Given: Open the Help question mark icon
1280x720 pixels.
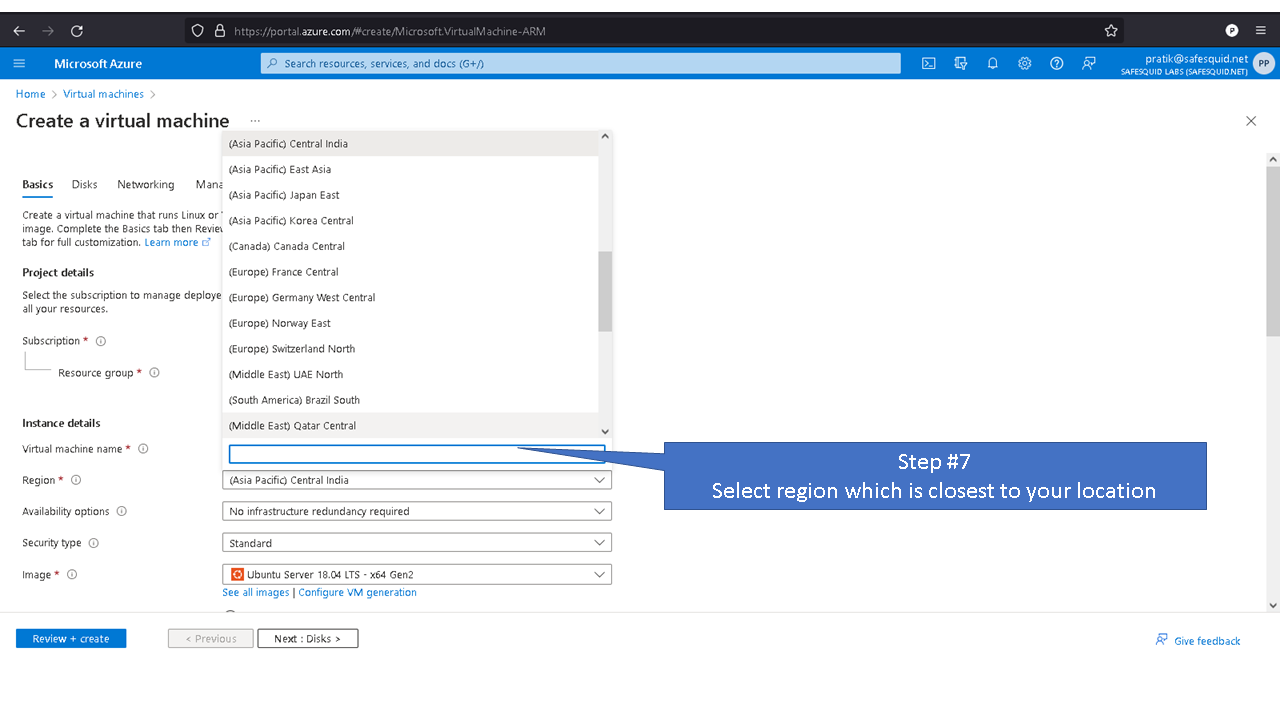Looking at the screenshot, I should pos(1057,63).
